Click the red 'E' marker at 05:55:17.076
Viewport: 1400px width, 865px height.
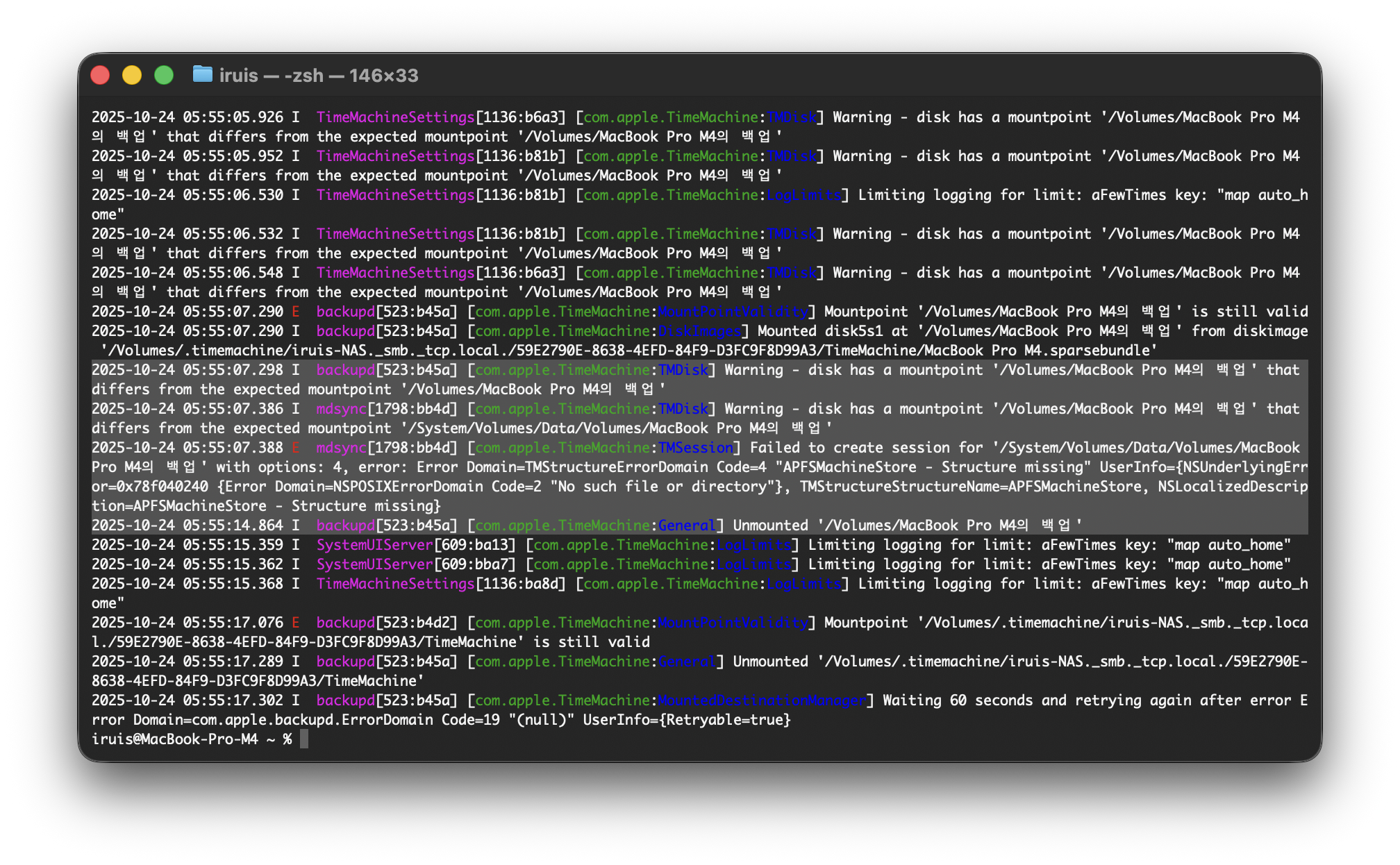tap(296, 623)
